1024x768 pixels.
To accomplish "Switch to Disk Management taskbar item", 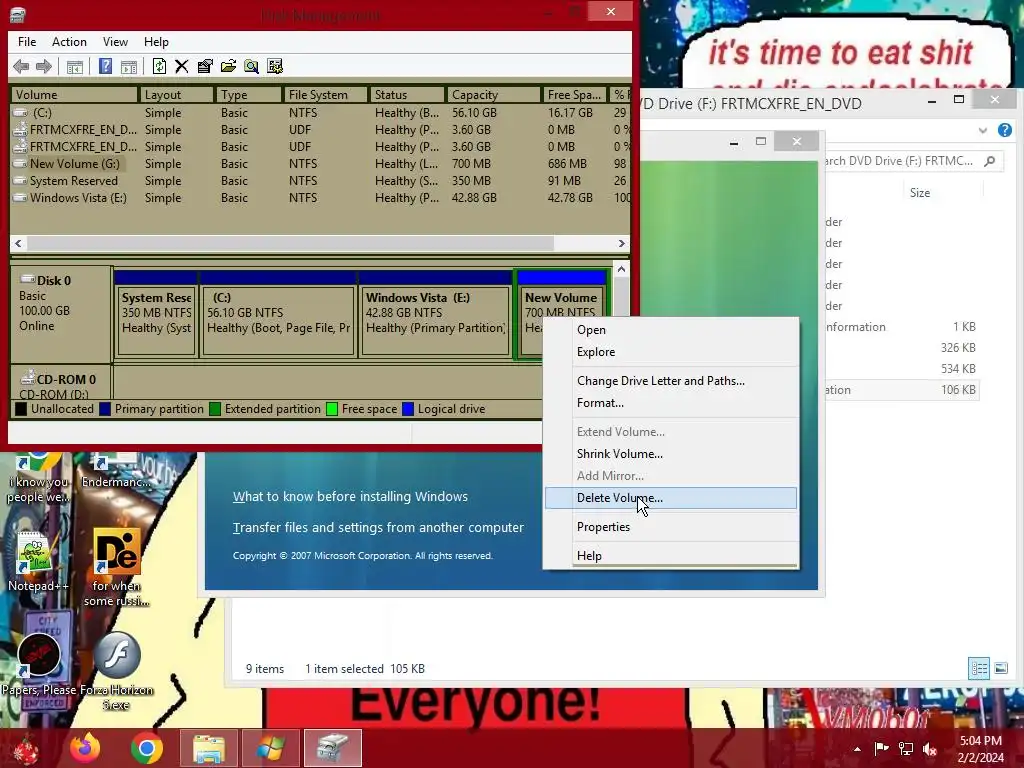I will [x=332, y=748].
